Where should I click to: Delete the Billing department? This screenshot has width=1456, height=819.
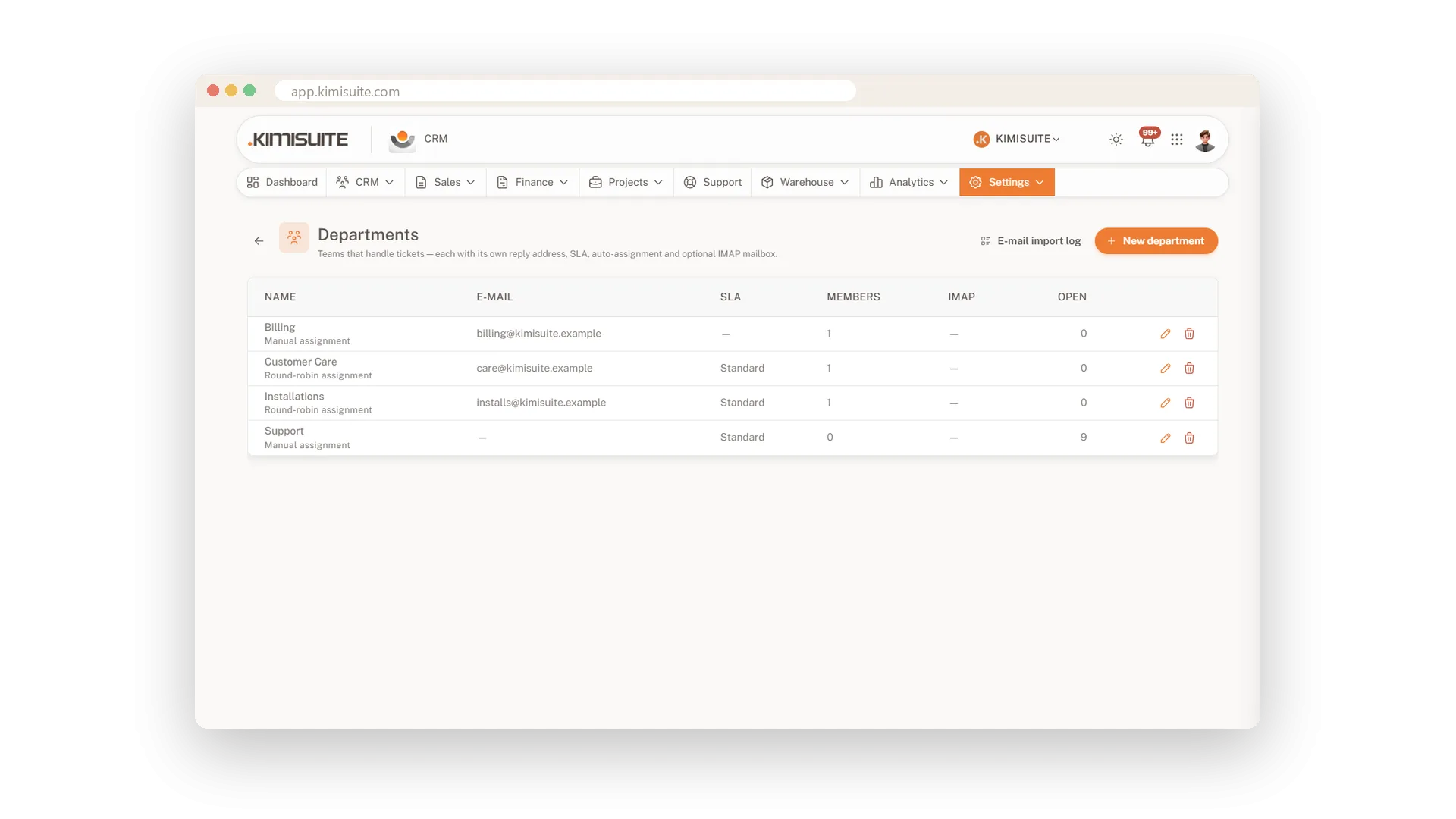point(1189,334)
